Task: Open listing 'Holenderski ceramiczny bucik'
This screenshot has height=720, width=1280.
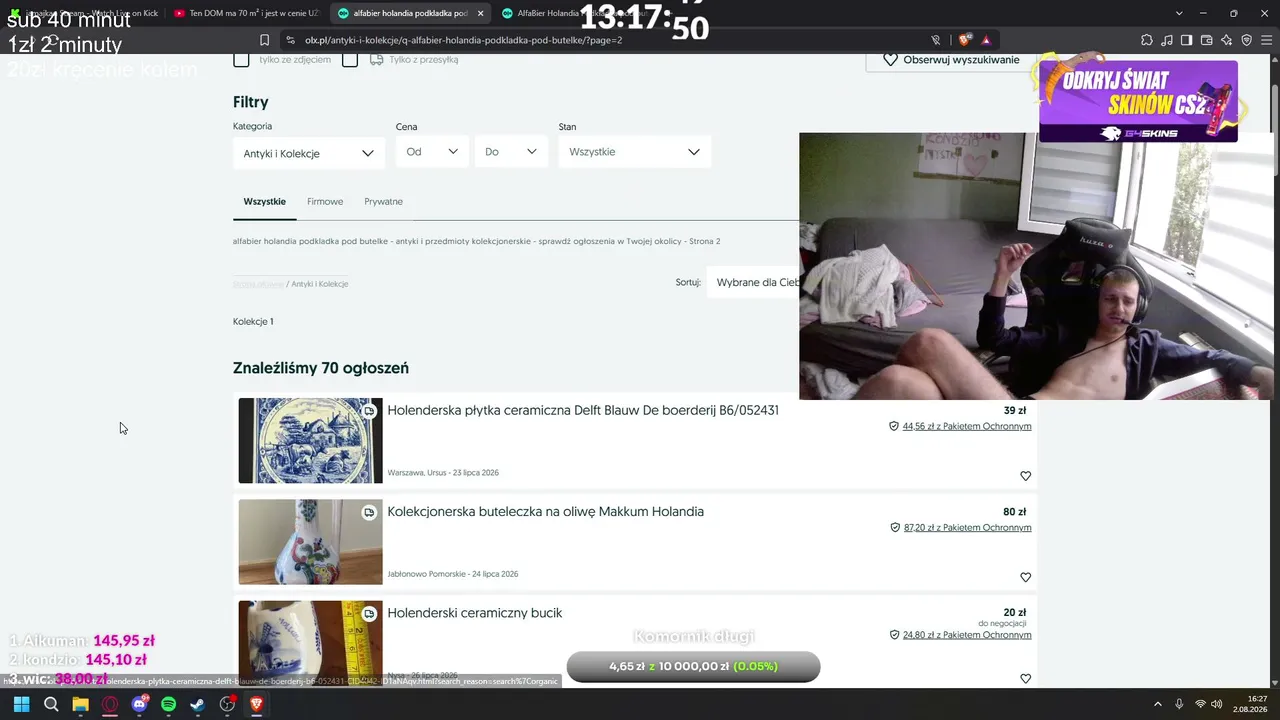Action: pyautogui.click(x=475, y=613)
